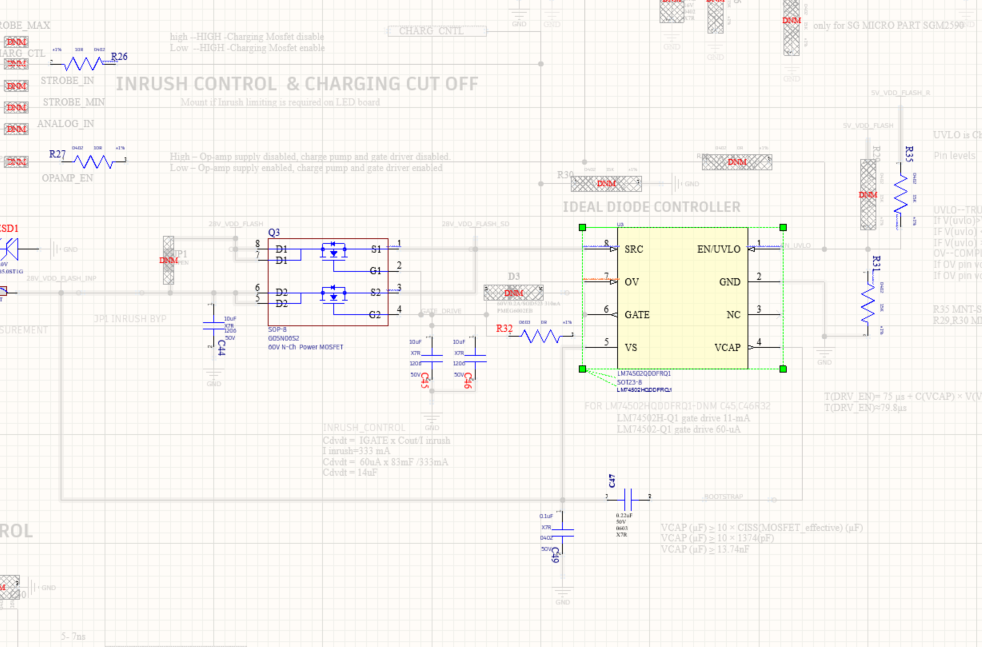This screenshot has height=647, width=982.
Task: Click the LM74502 ideal diode controller body
Action: (683, 298)
